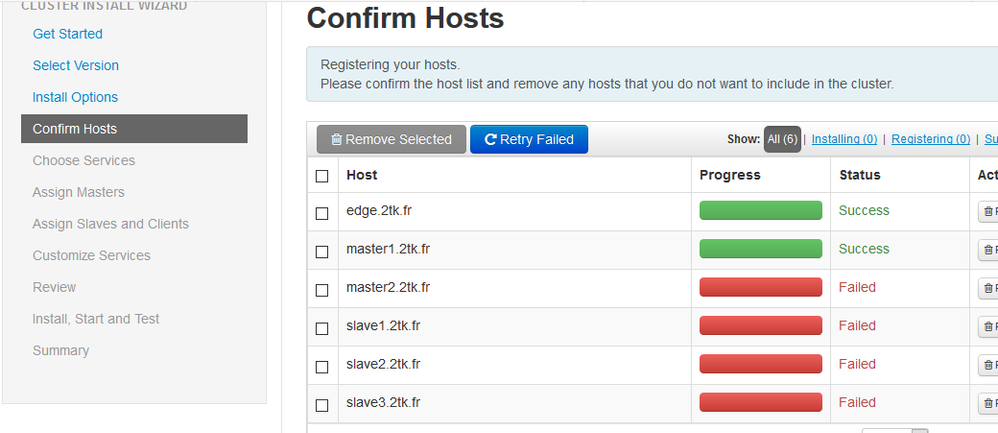Click trash icon in master2.2tk.fr row
This screenshot has height=433, width=998.
tap(988, 288)
